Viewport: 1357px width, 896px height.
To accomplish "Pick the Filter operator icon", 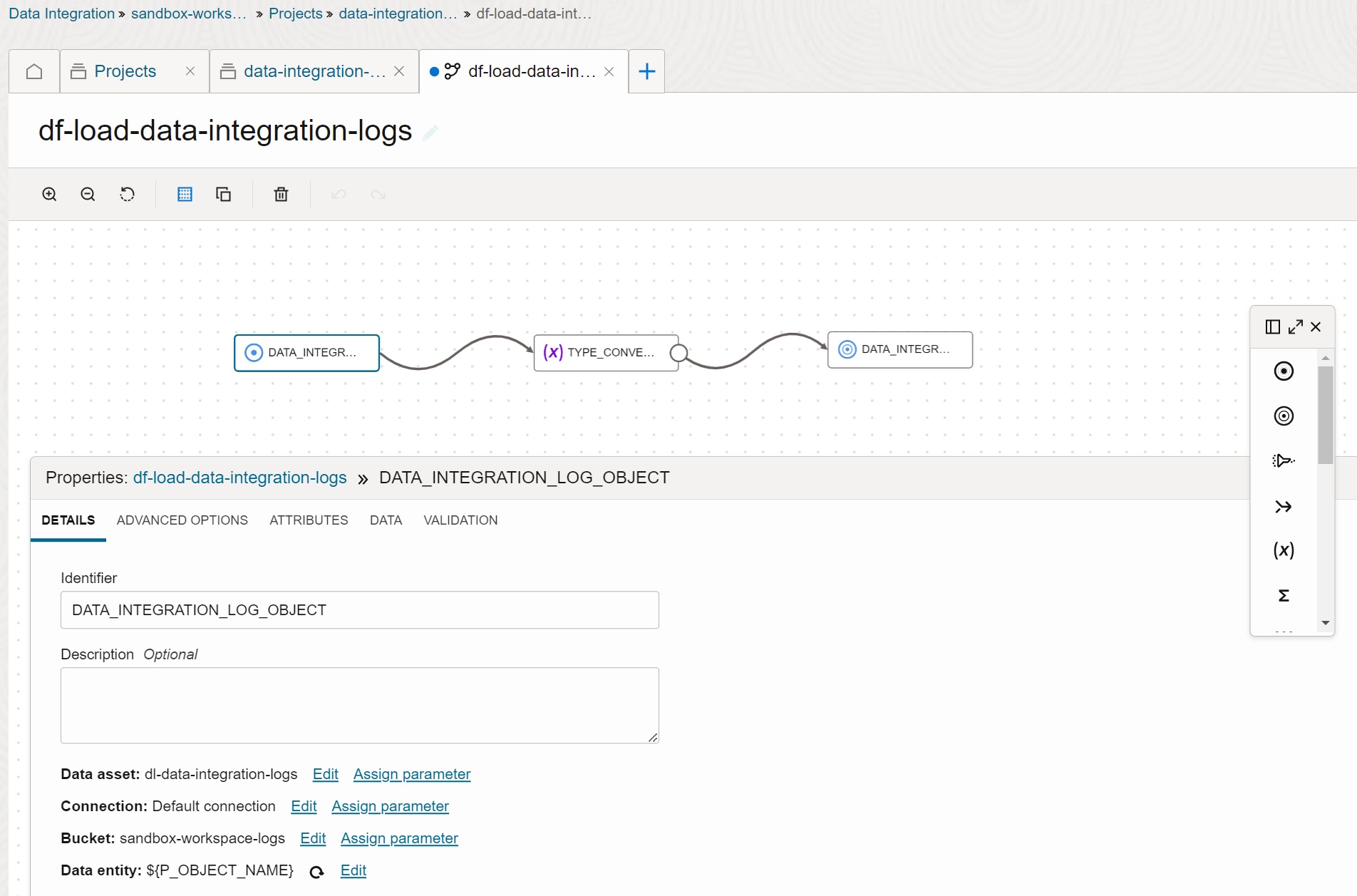I will [1284, 461].
